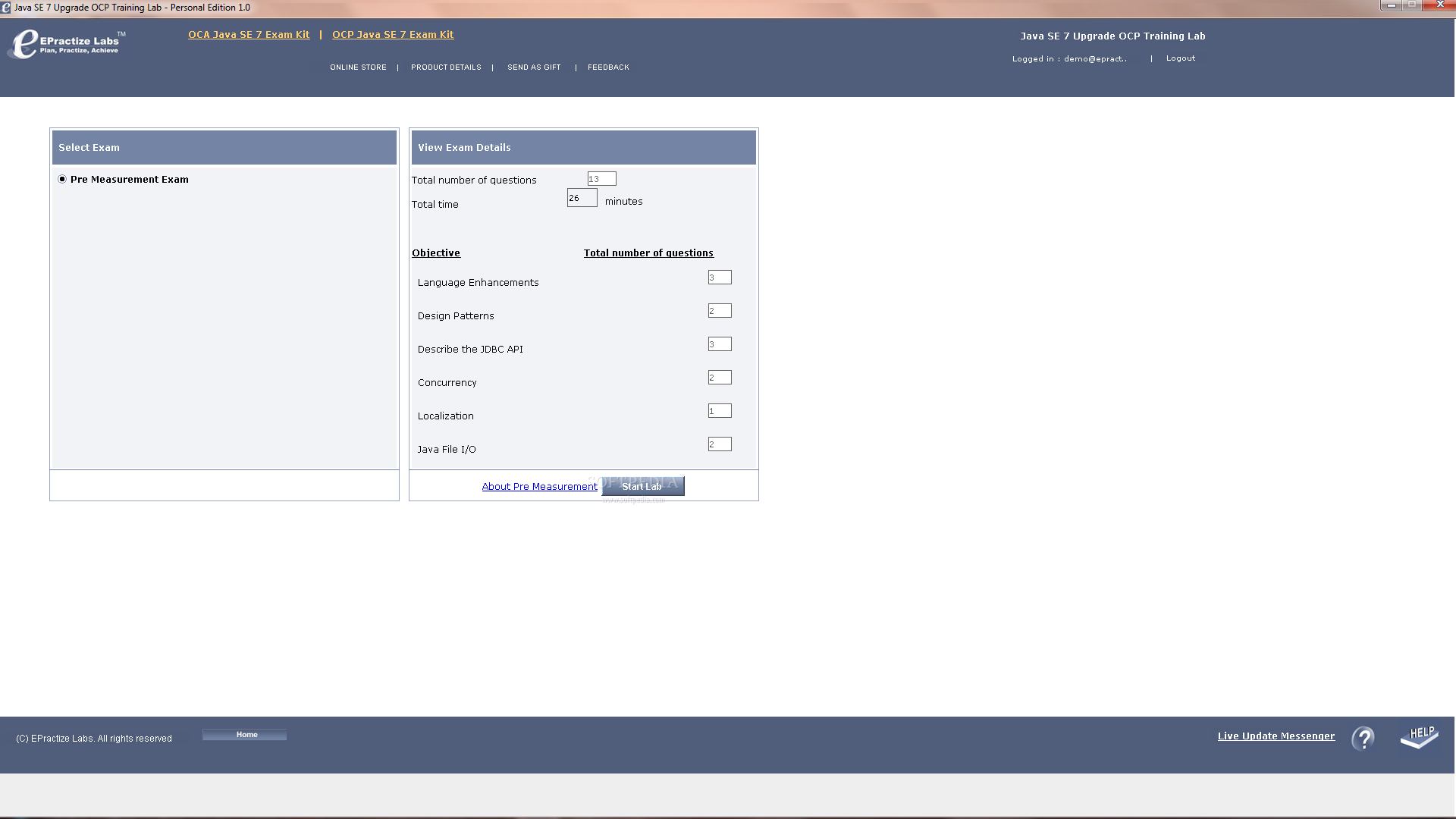1456x819 pixels.
Task: Log out using the Logout link
Action: [1181, 58]
